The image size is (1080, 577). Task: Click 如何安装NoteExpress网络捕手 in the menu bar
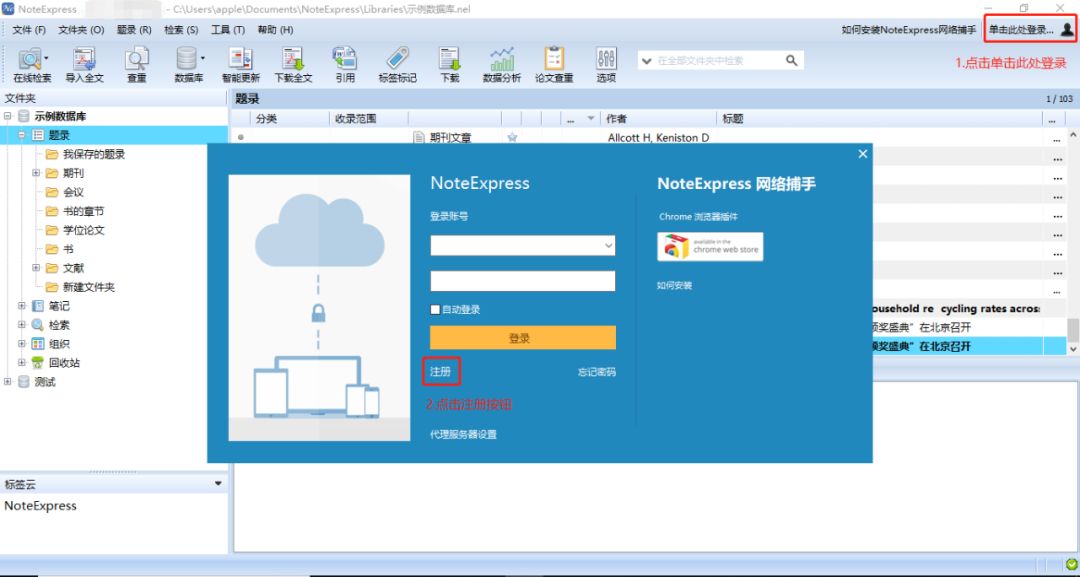point(908,30)
